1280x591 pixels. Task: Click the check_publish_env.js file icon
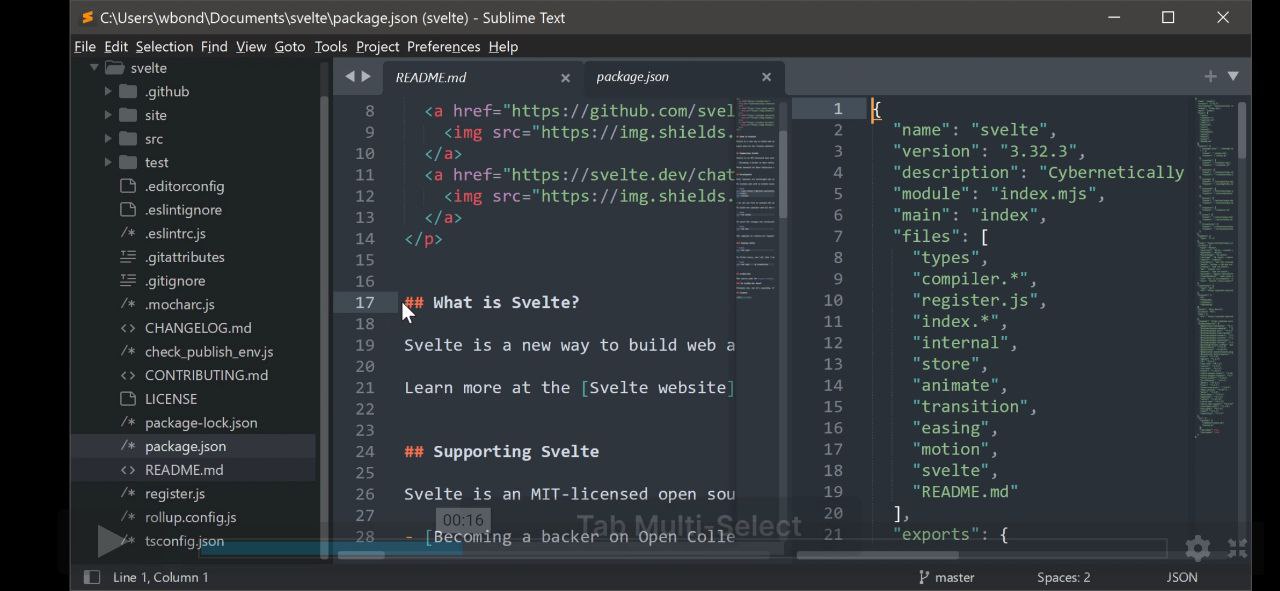tap(128, 352)
